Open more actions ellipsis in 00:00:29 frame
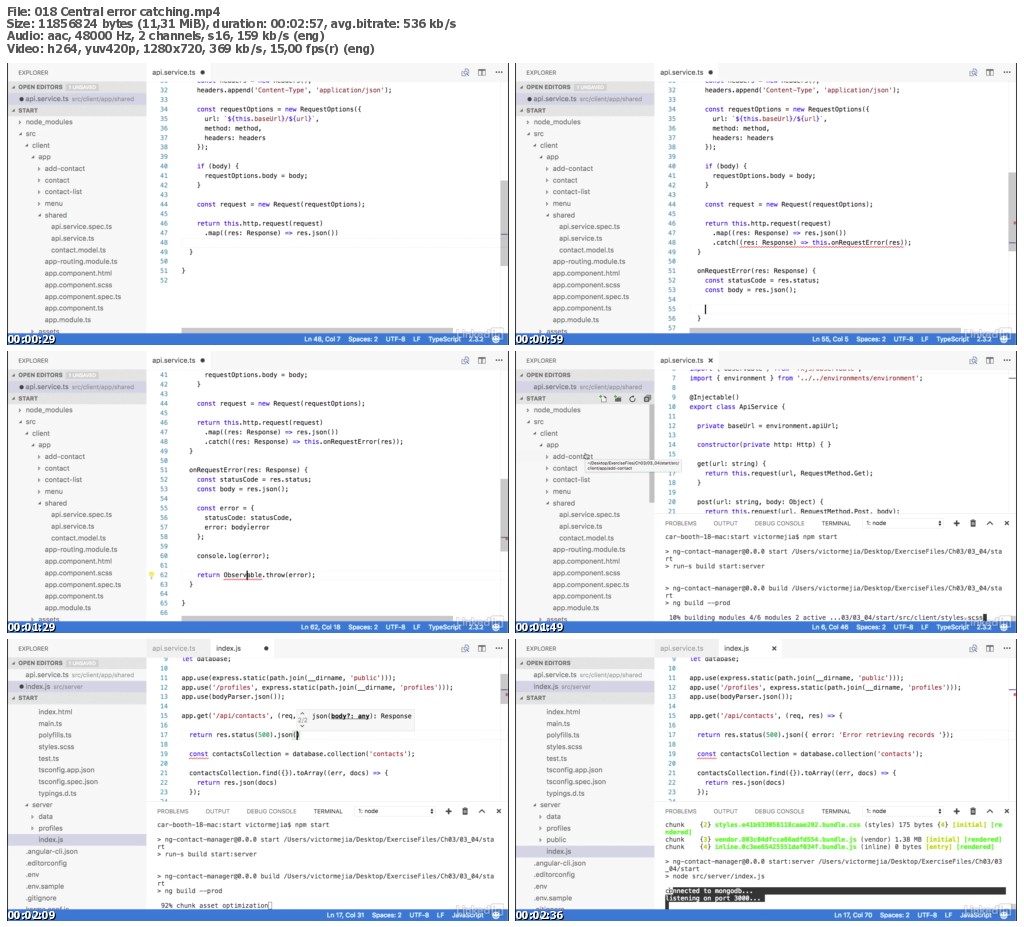The image size is (1024, 927). pos(499,73)
